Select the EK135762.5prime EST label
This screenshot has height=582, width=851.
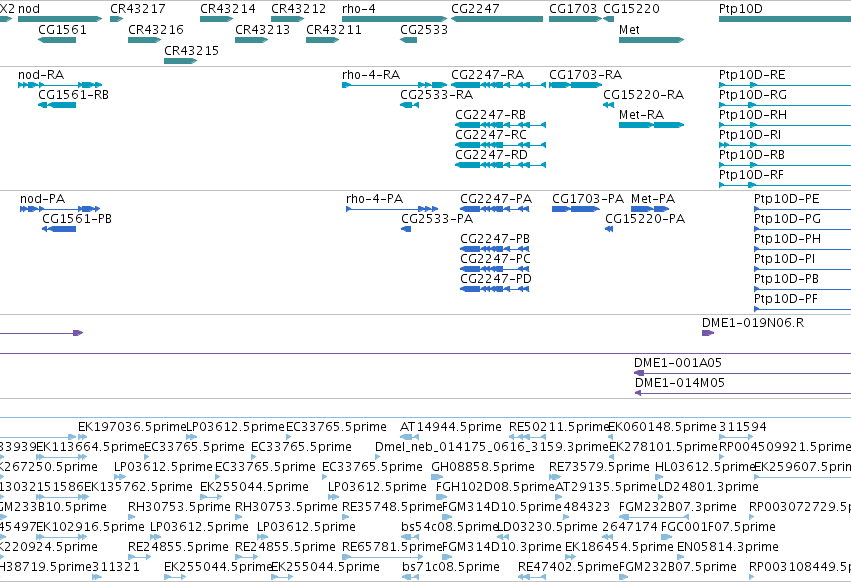[x=138, y=486]
